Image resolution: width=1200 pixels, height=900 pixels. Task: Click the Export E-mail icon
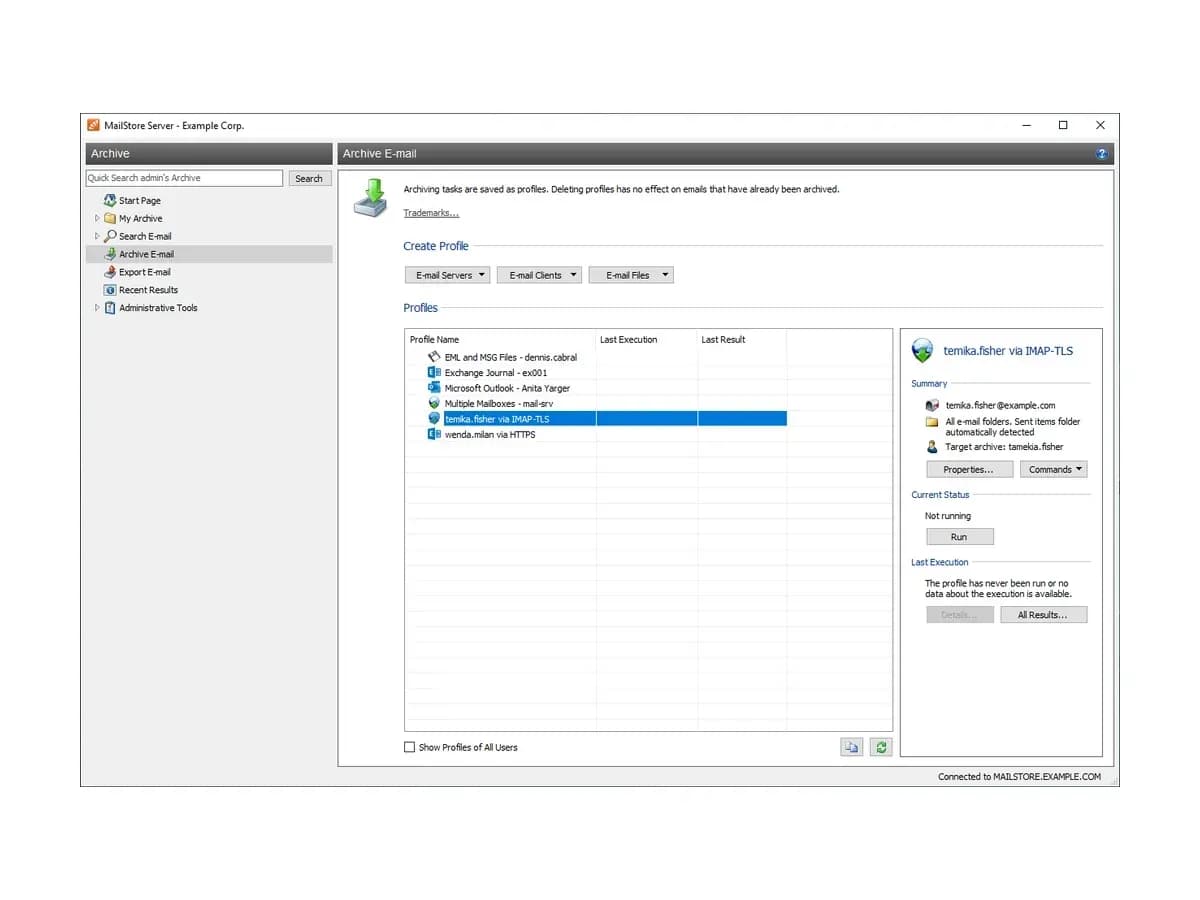110,272
